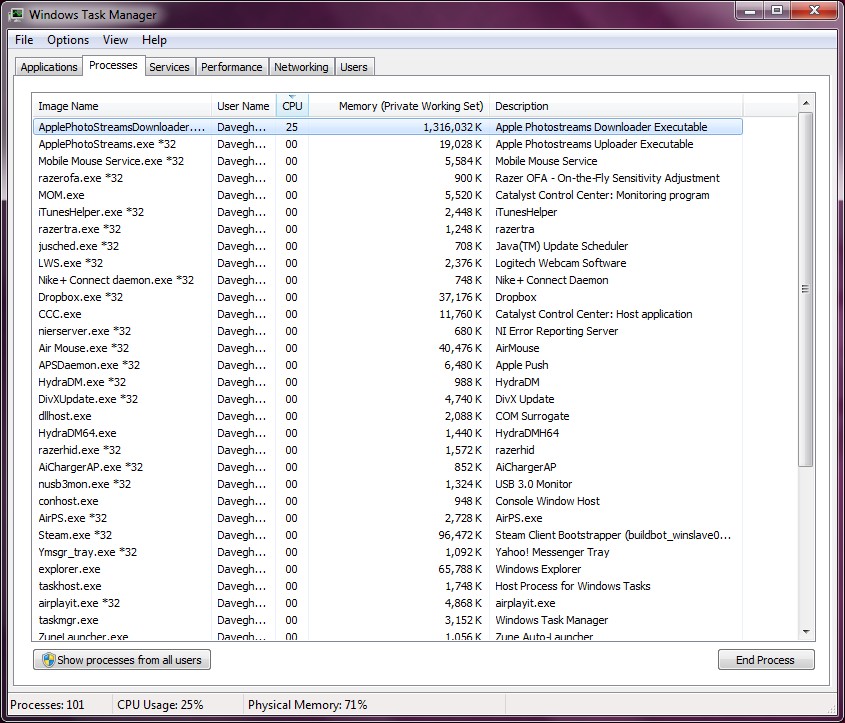Viewport: 845px width, 723px height.
Task: Select MOM.exe process
Action: point(387,195)
